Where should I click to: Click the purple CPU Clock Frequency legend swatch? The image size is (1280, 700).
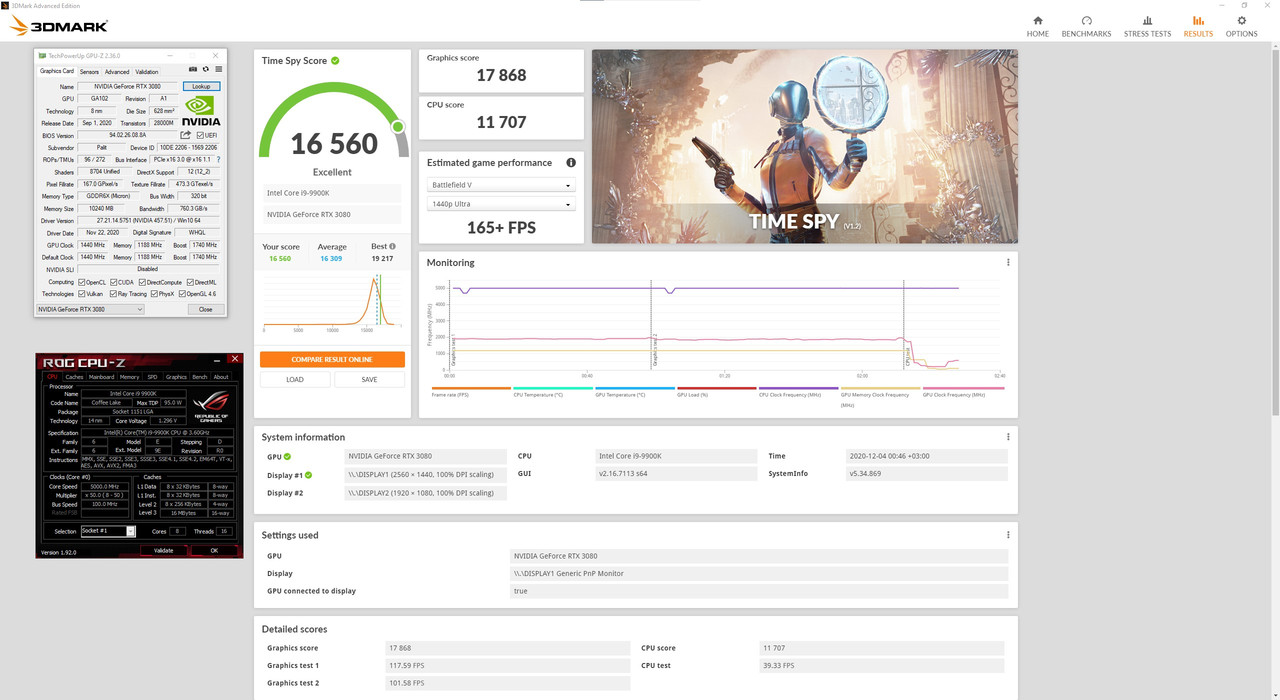pos(798,388)
